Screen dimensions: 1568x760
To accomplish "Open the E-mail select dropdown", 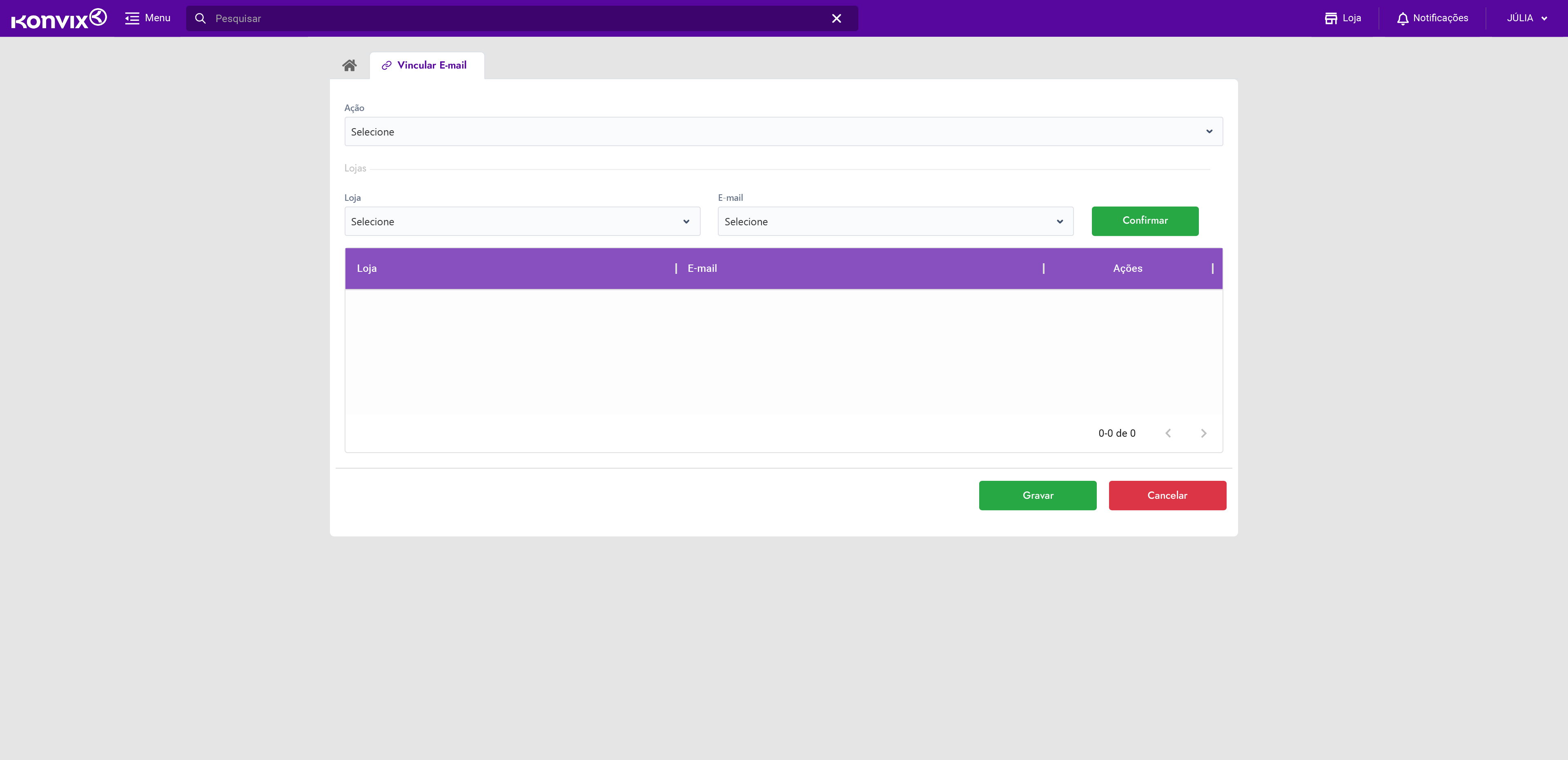I will pos(895,222).
